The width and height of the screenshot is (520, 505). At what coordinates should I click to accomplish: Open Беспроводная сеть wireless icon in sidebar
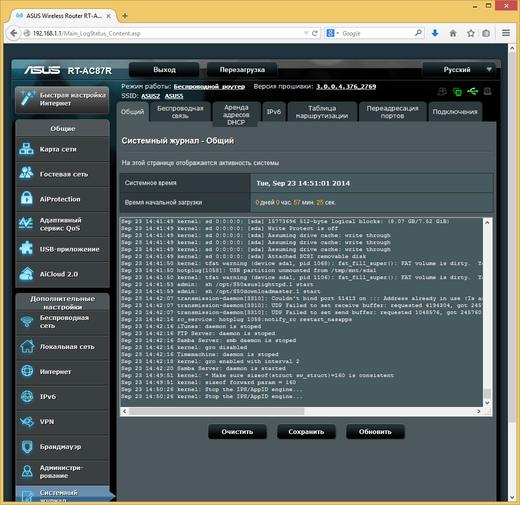pos(26,321)
